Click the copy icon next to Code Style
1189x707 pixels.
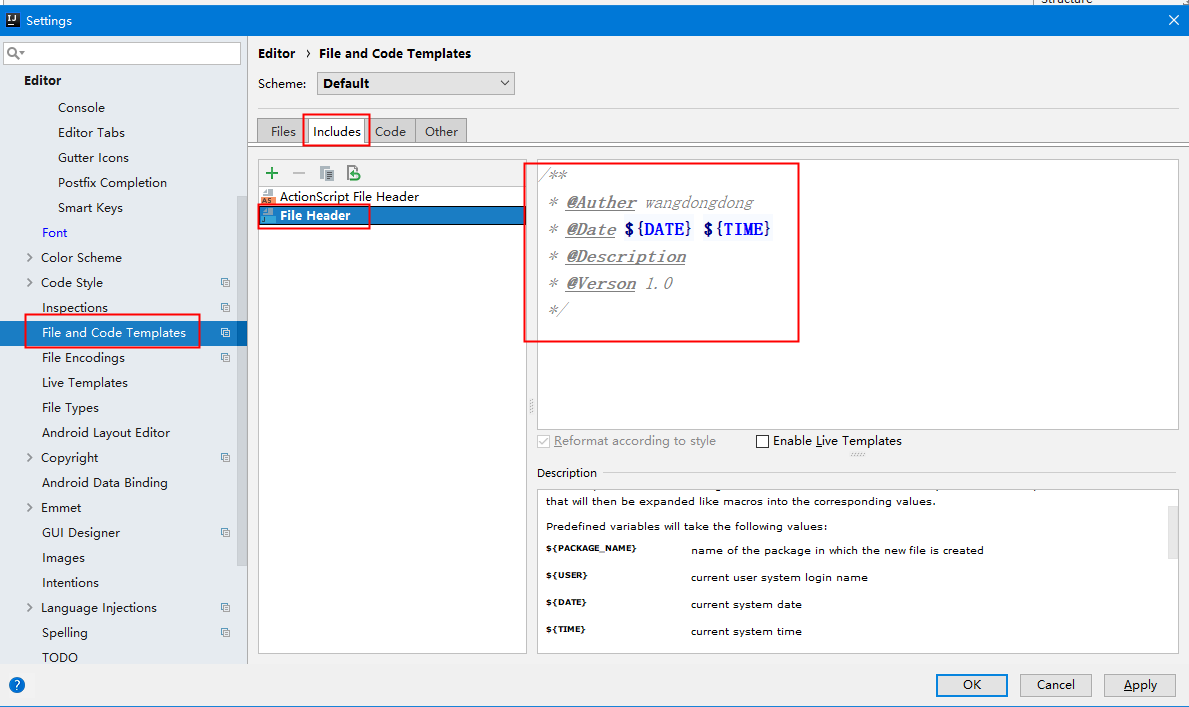(x=225, y=282)
